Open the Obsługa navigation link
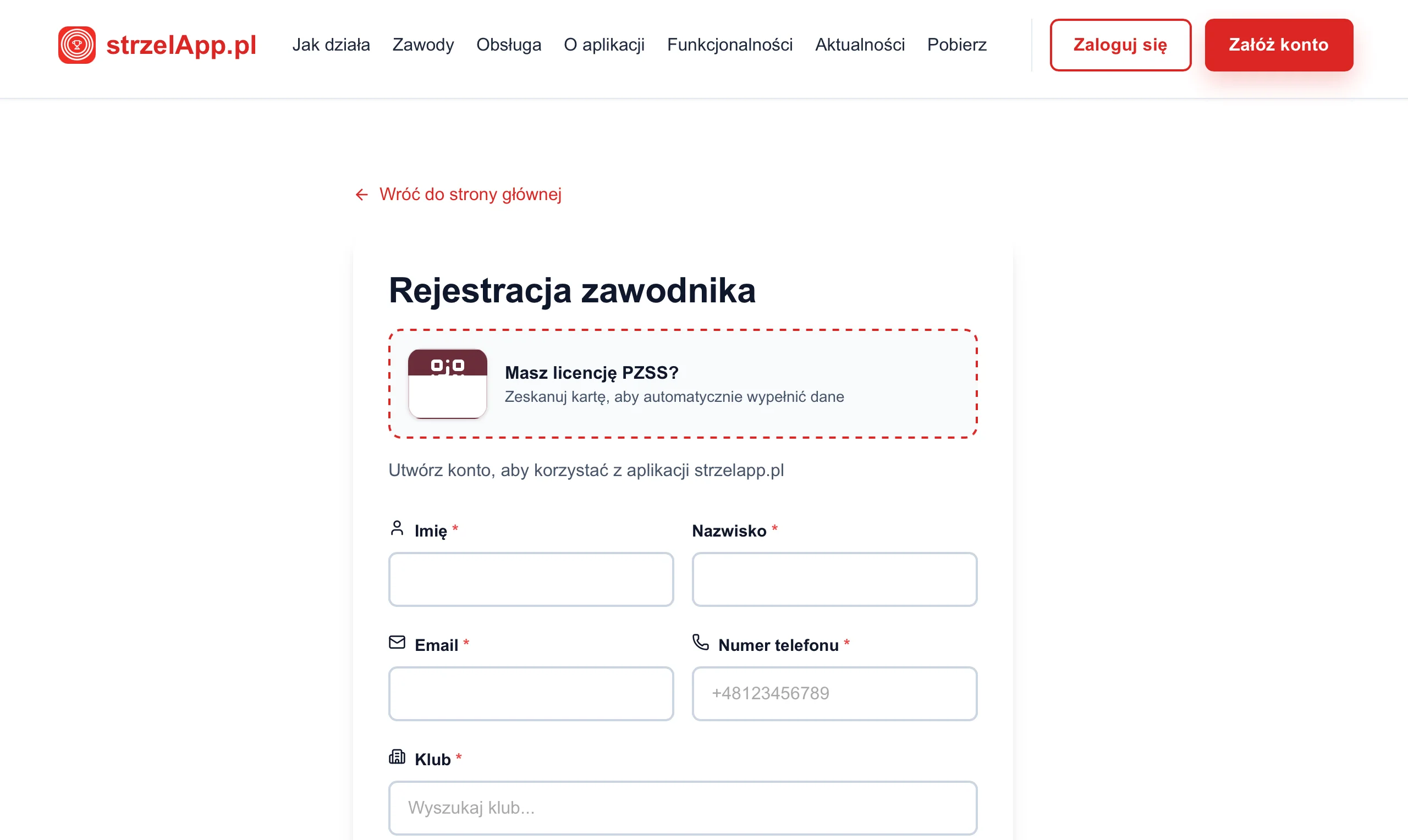1408x840 pixels. pyautogui.click(x=508, y=45)
